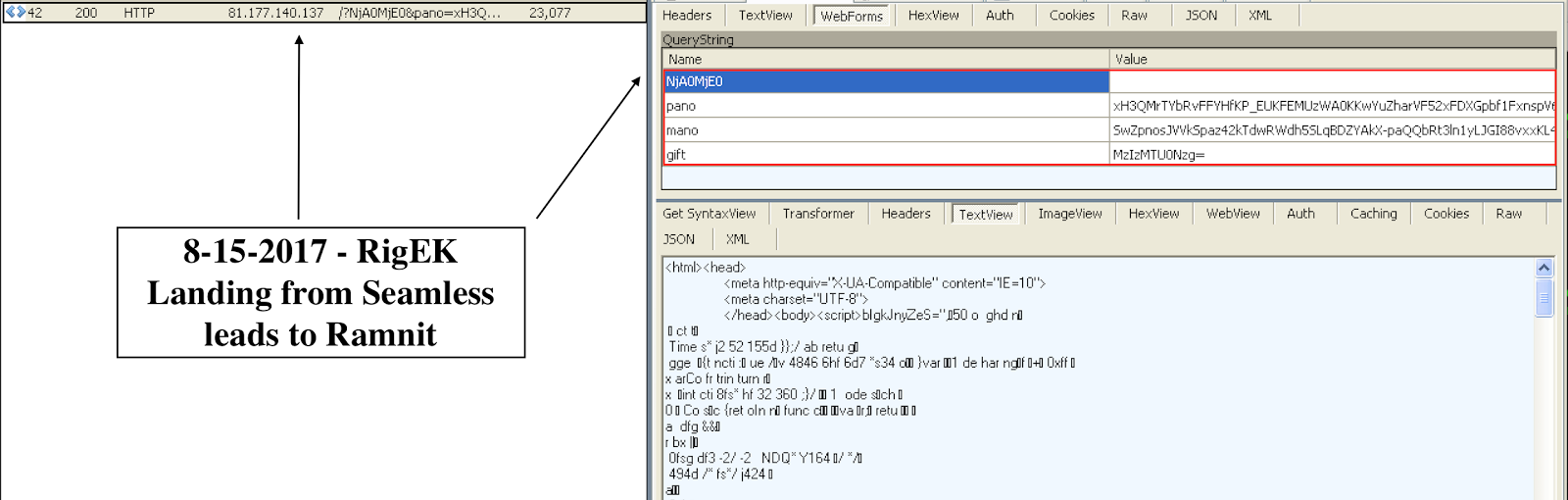The image size is (1568, 500).
Task: Click host 81.177.140.137 in the session row
Action: point(275,13)
